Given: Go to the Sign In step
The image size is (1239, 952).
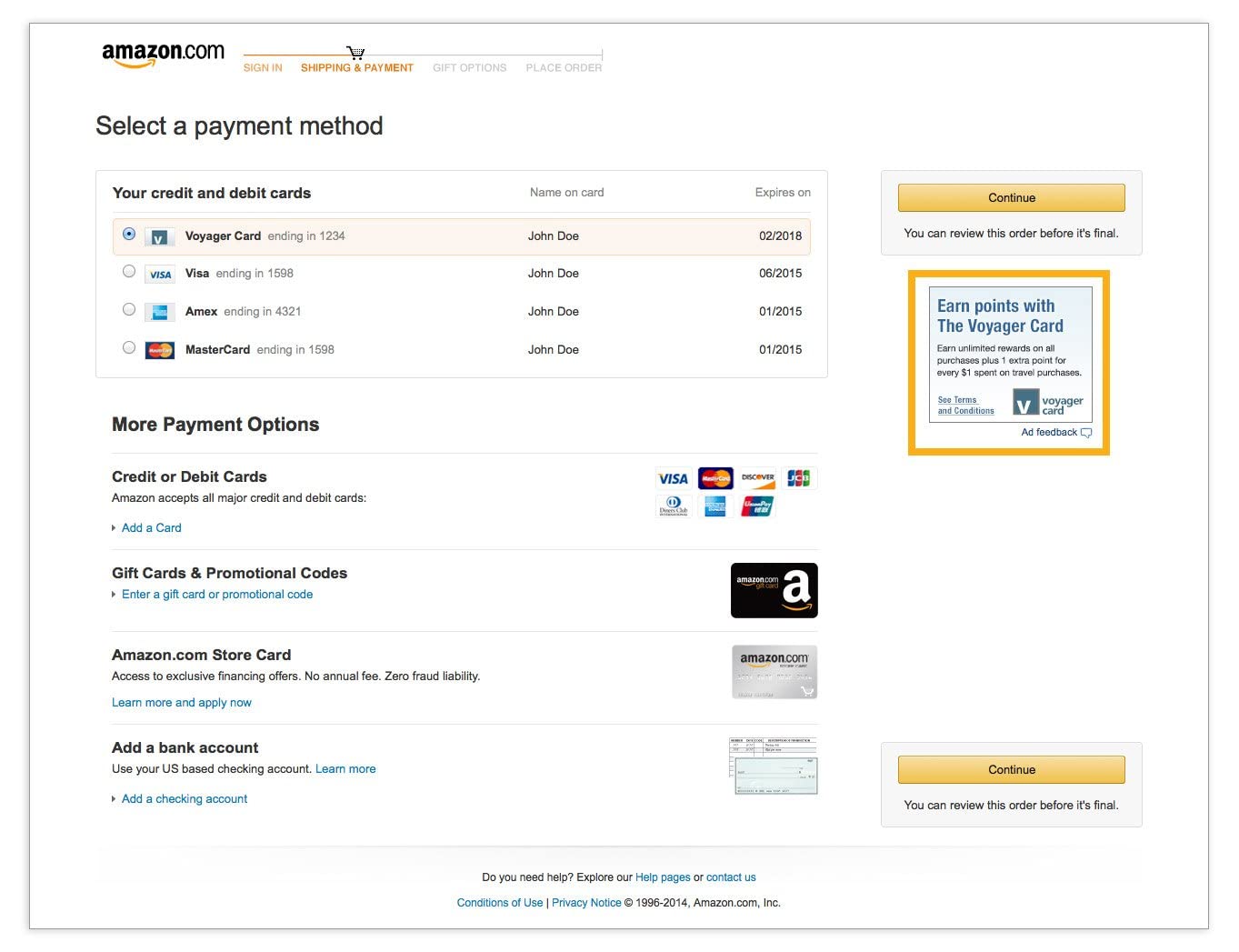Looking at the screenshot, I should click(x=263, y=68).
